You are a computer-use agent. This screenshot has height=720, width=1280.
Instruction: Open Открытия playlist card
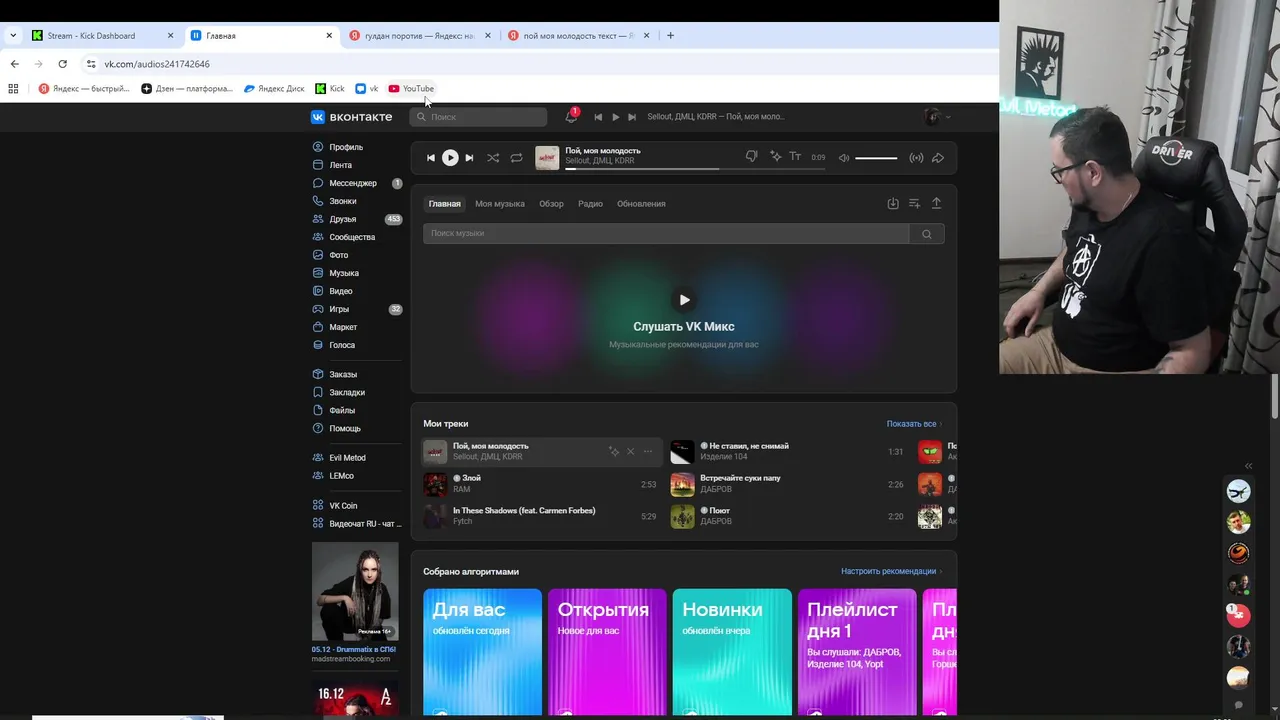(x=607, y=652)
